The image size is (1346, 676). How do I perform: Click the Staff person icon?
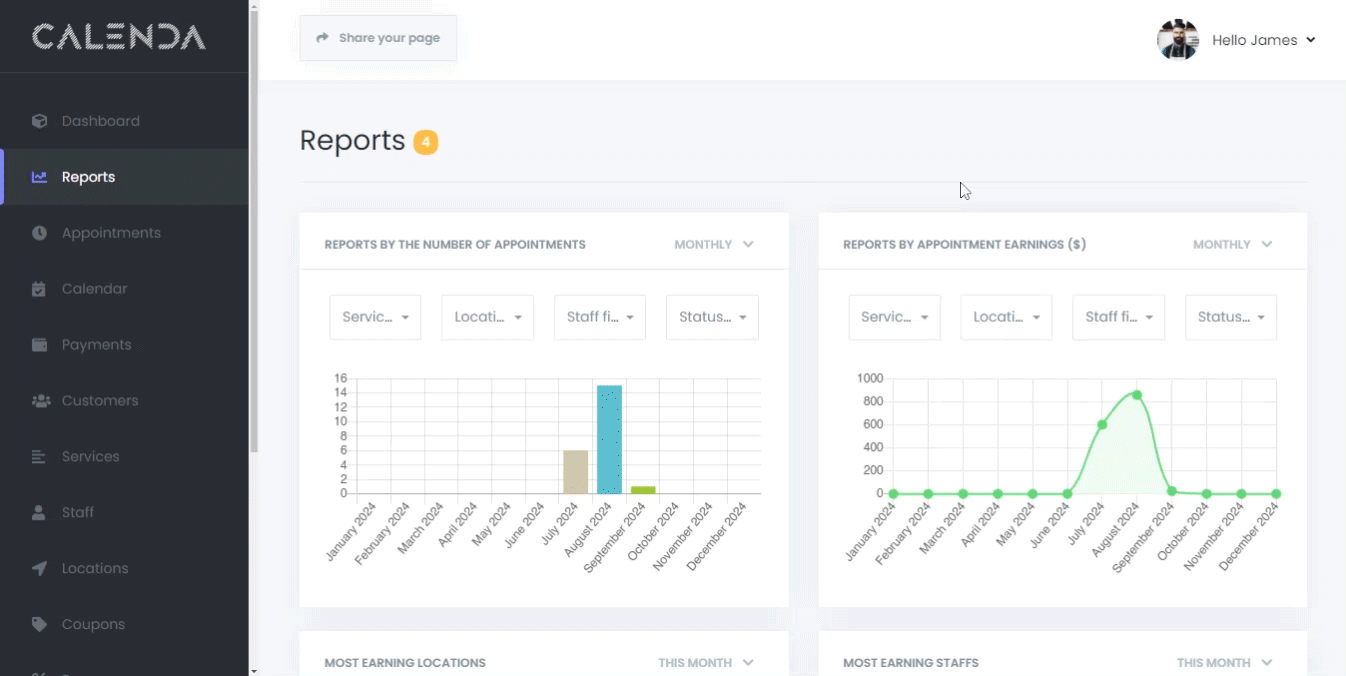pyautogui.click(x=39, y=513)
